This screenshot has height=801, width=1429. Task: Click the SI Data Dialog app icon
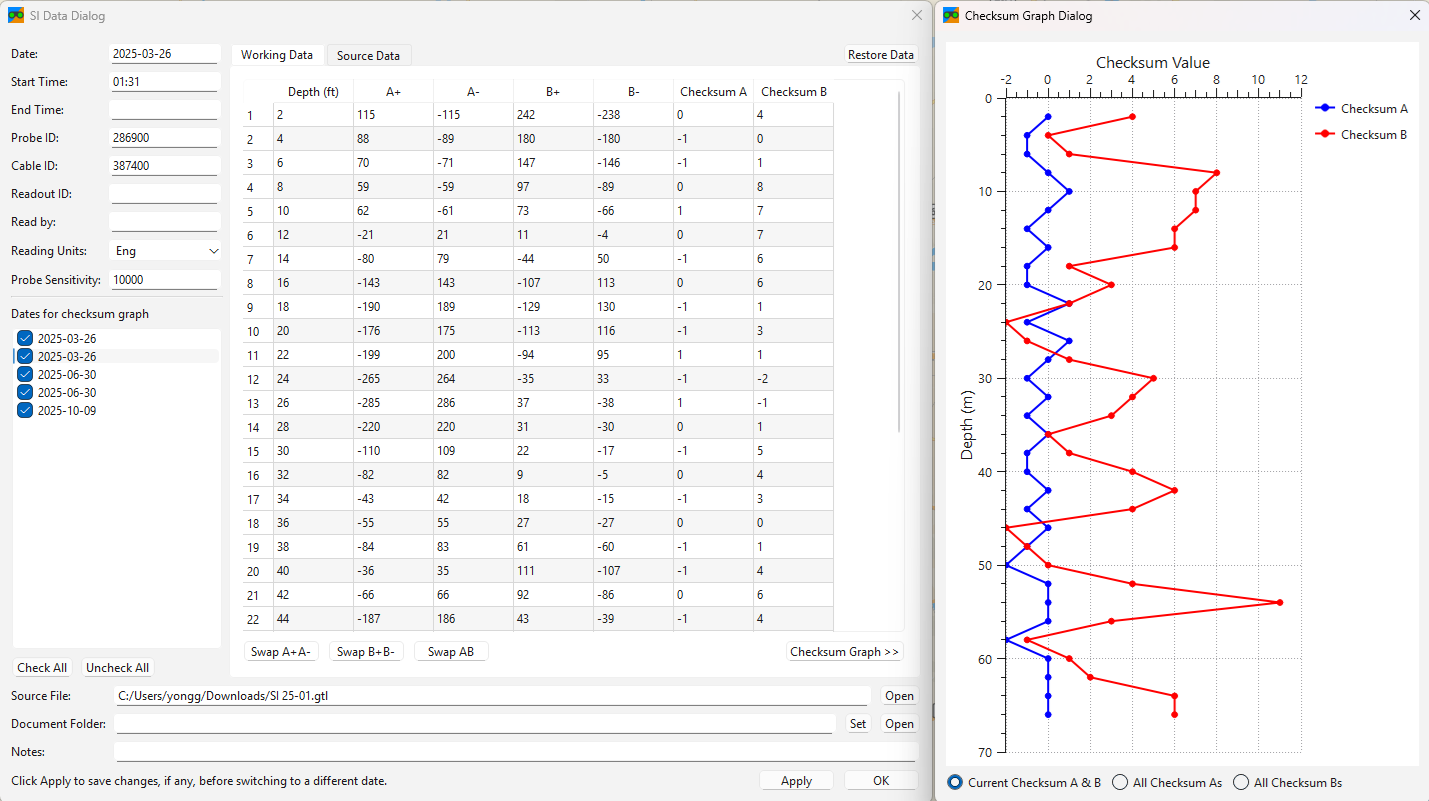coord(16,16)
